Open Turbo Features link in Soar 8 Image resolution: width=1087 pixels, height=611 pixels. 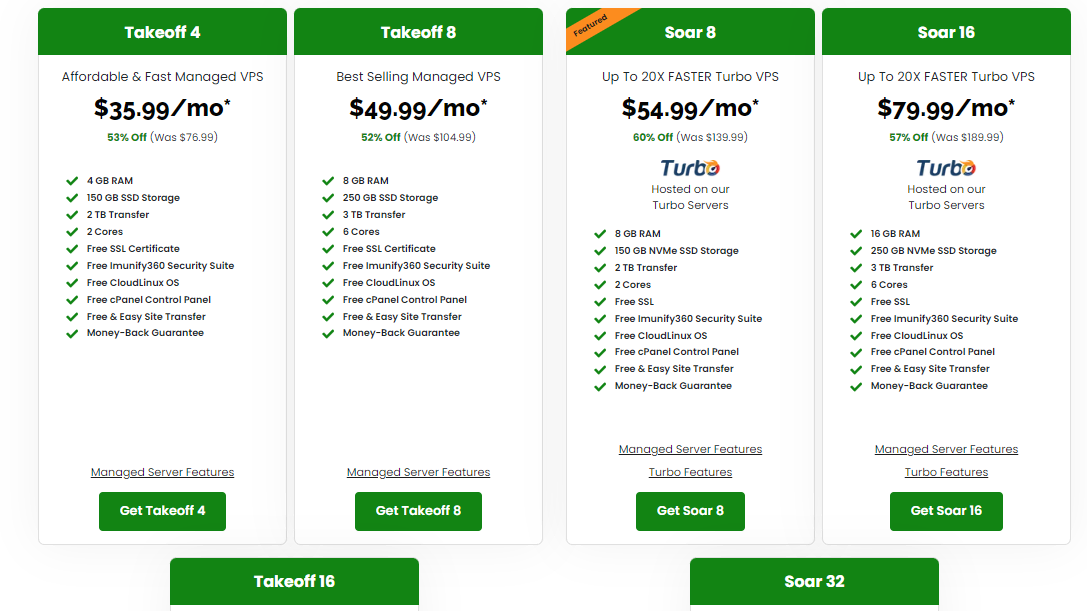pyautogui.click(x=690, y=472)
